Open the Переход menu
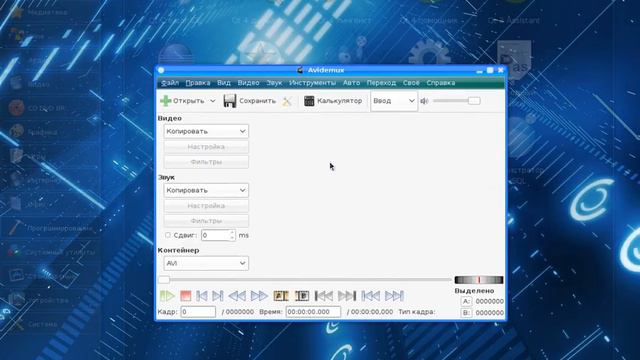The image size is (640, 360). 381,83
